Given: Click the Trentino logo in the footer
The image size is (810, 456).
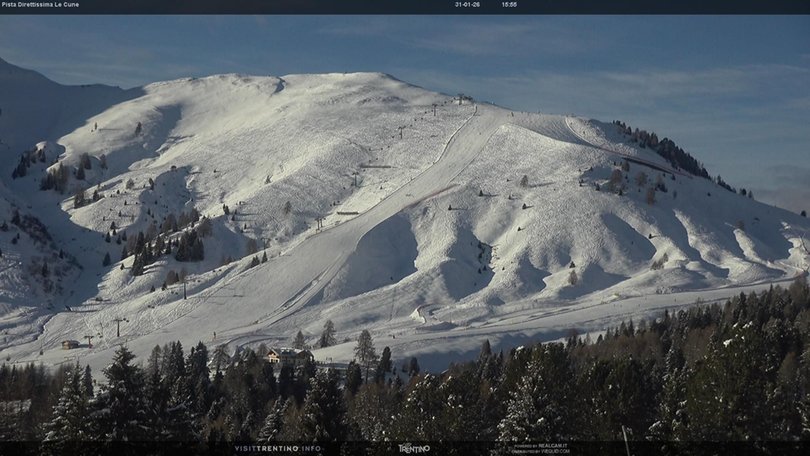Looking at the screenshot, I should 413,448.
